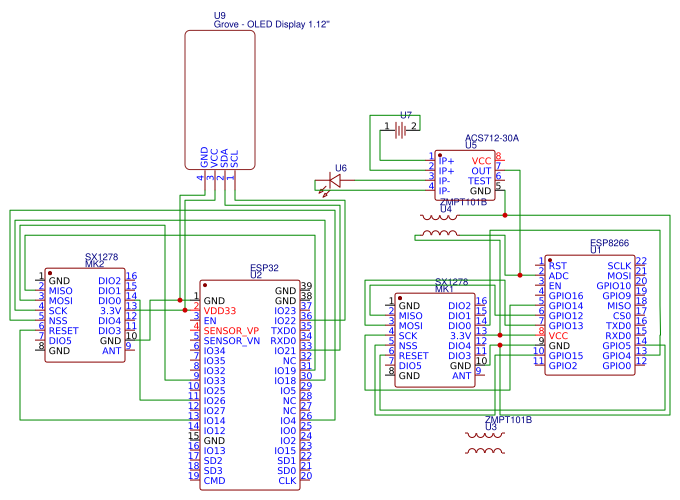Select the SENSOR_VP pin on ESP32
Viewport: 680px width, 500px height.
click(x=231, y=330)
